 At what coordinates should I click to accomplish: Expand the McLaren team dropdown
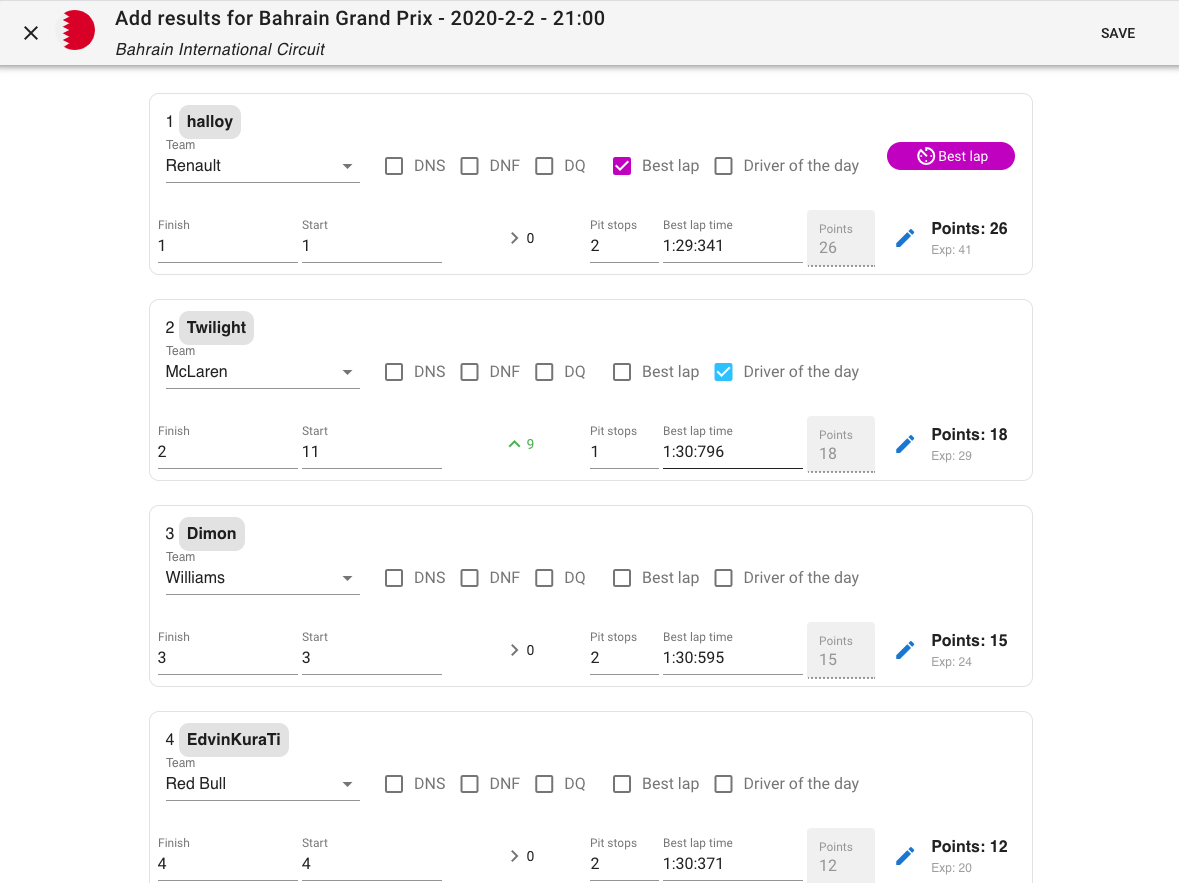(262, 372)
